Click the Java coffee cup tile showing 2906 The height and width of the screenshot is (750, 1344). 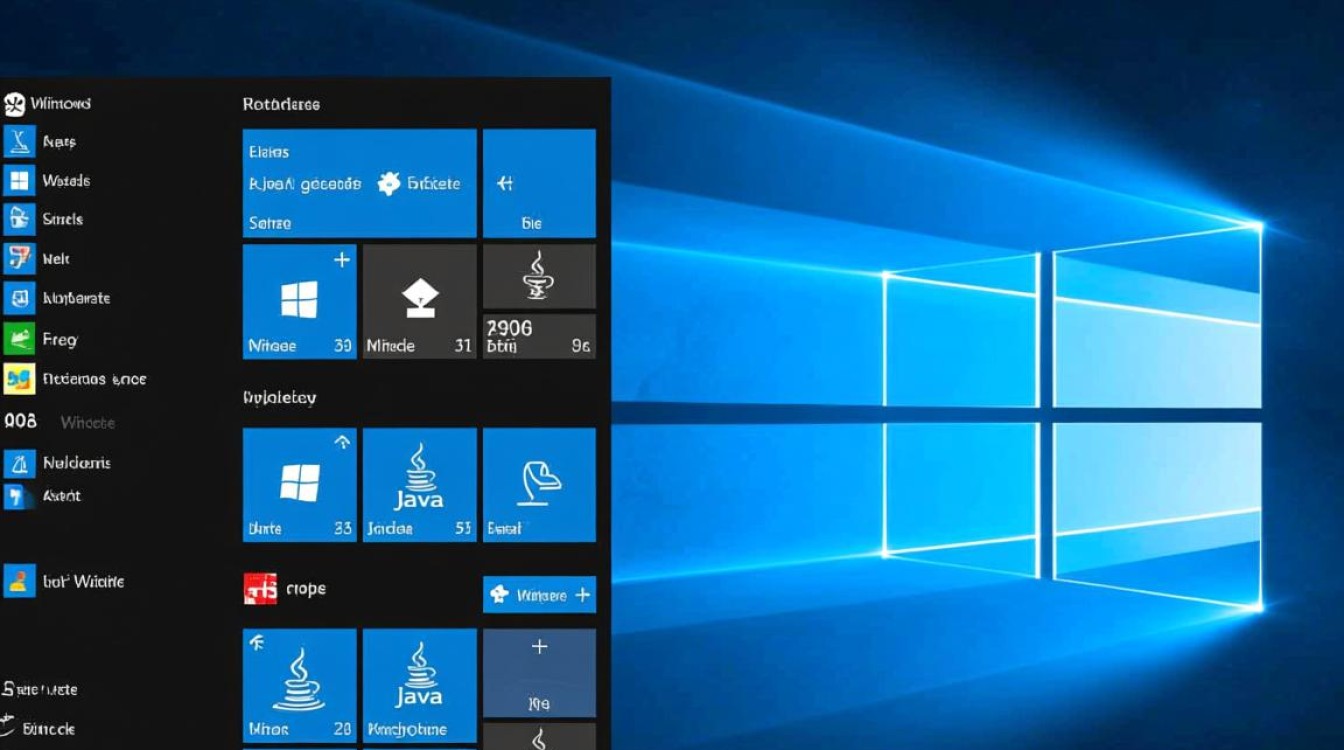click(539, 300)
